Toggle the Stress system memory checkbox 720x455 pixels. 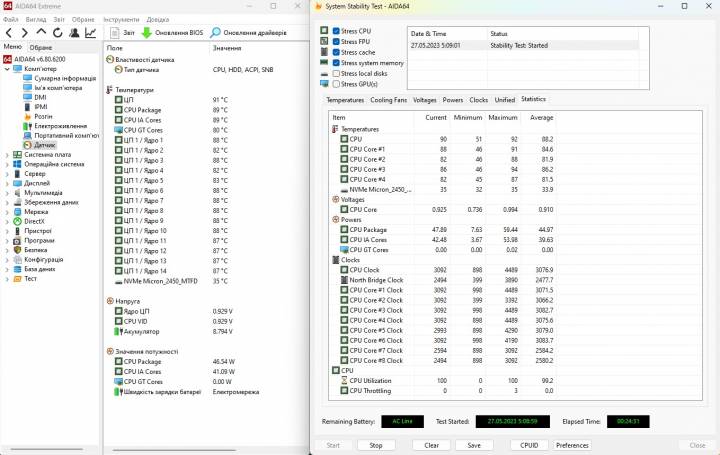[336, 63]
